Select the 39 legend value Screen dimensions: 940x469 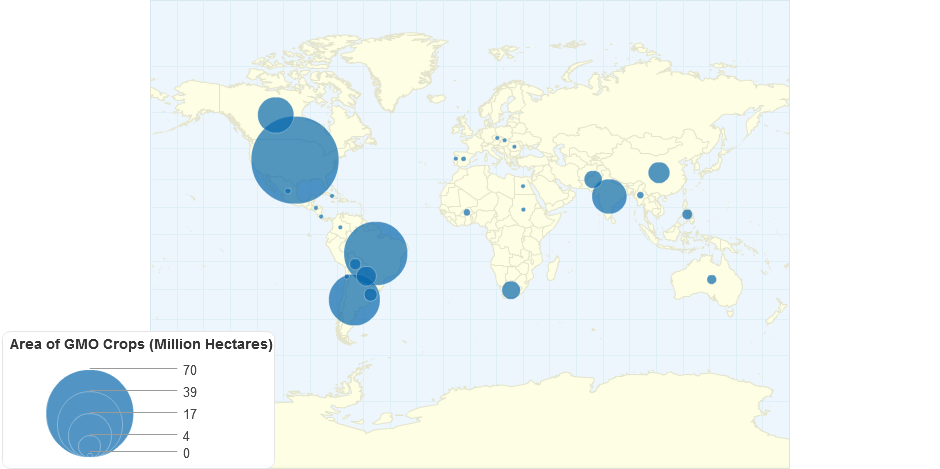click(190, 391)
